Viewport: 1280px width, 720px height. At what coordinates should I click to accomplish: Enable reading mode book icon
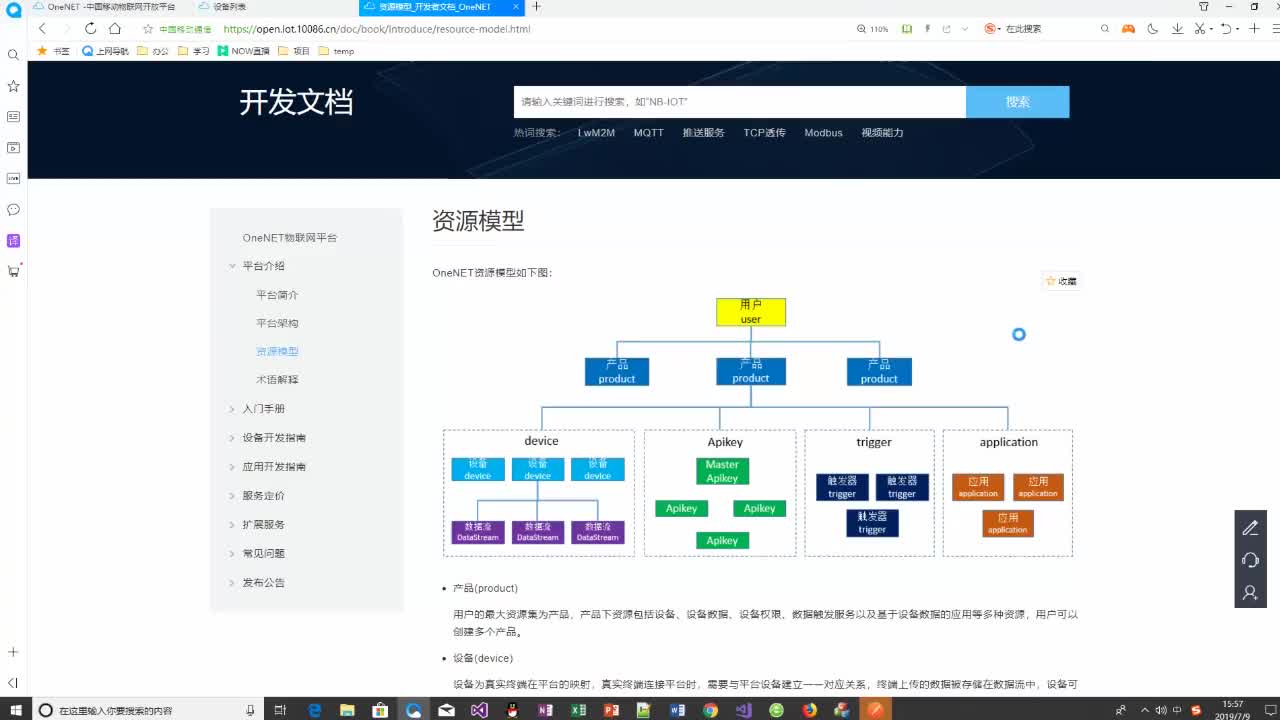pos(907,29)
